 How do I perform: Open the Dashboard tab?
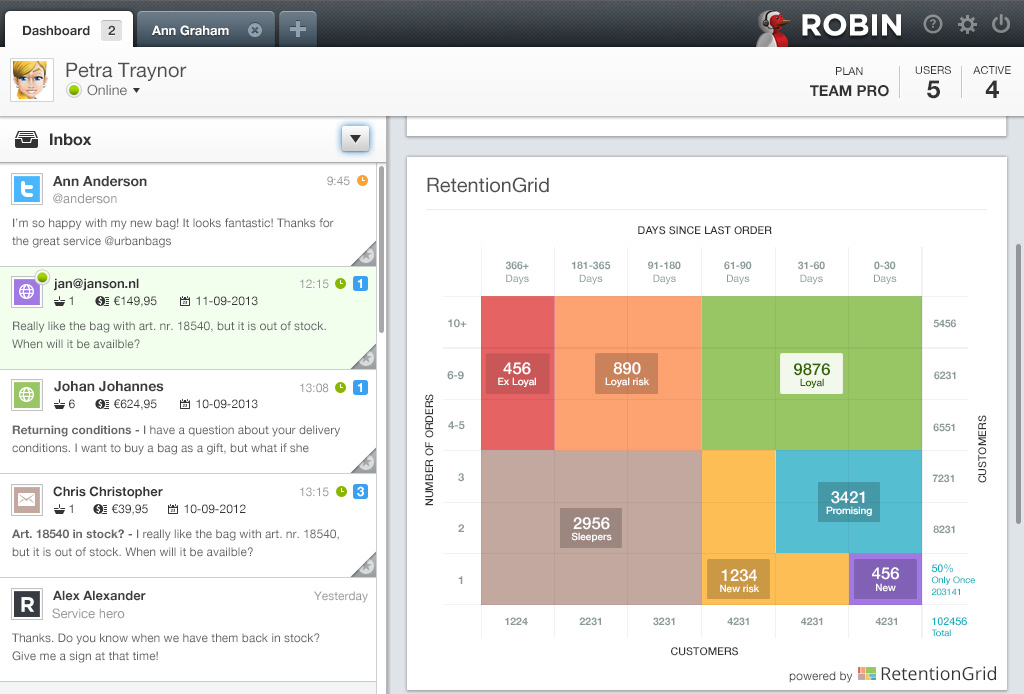click(69, 30)
